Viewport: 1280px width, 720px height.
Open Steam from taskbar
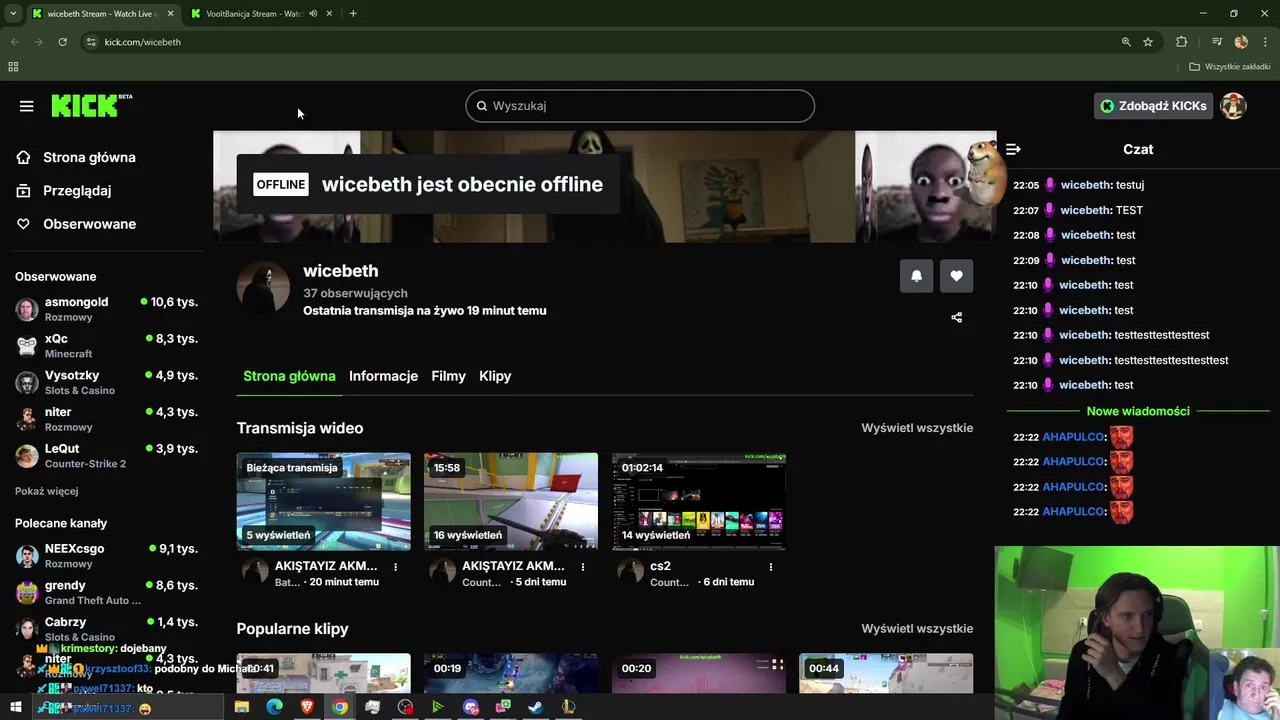[535, 707]
